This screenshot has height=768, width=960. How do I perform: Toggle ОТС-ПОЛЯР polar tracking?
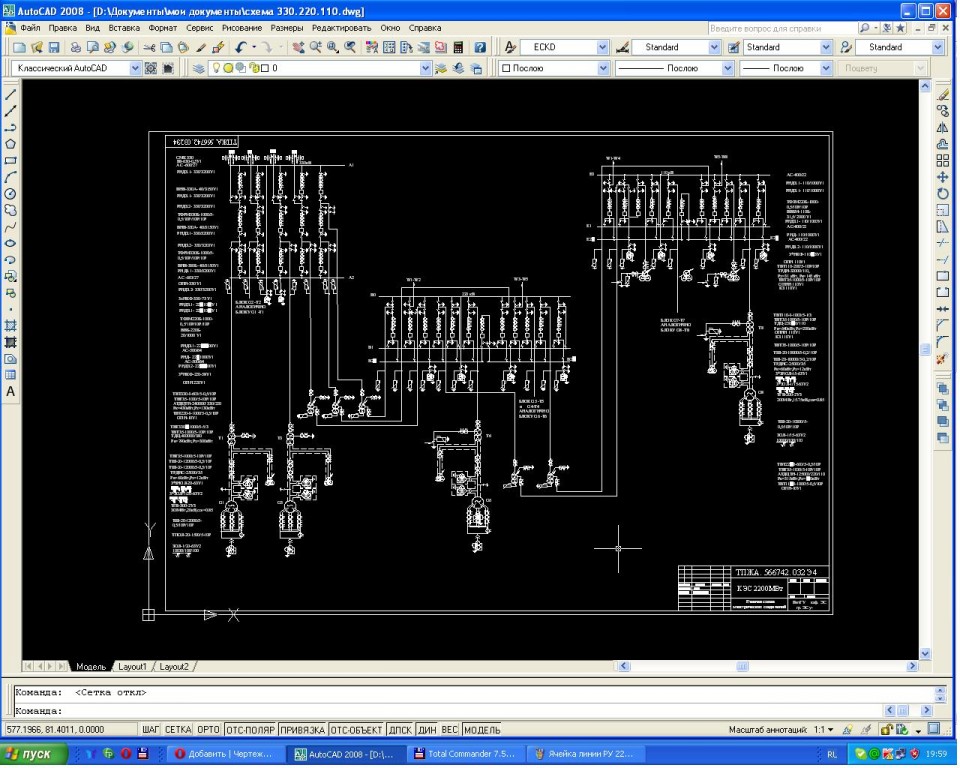[250, 730]
